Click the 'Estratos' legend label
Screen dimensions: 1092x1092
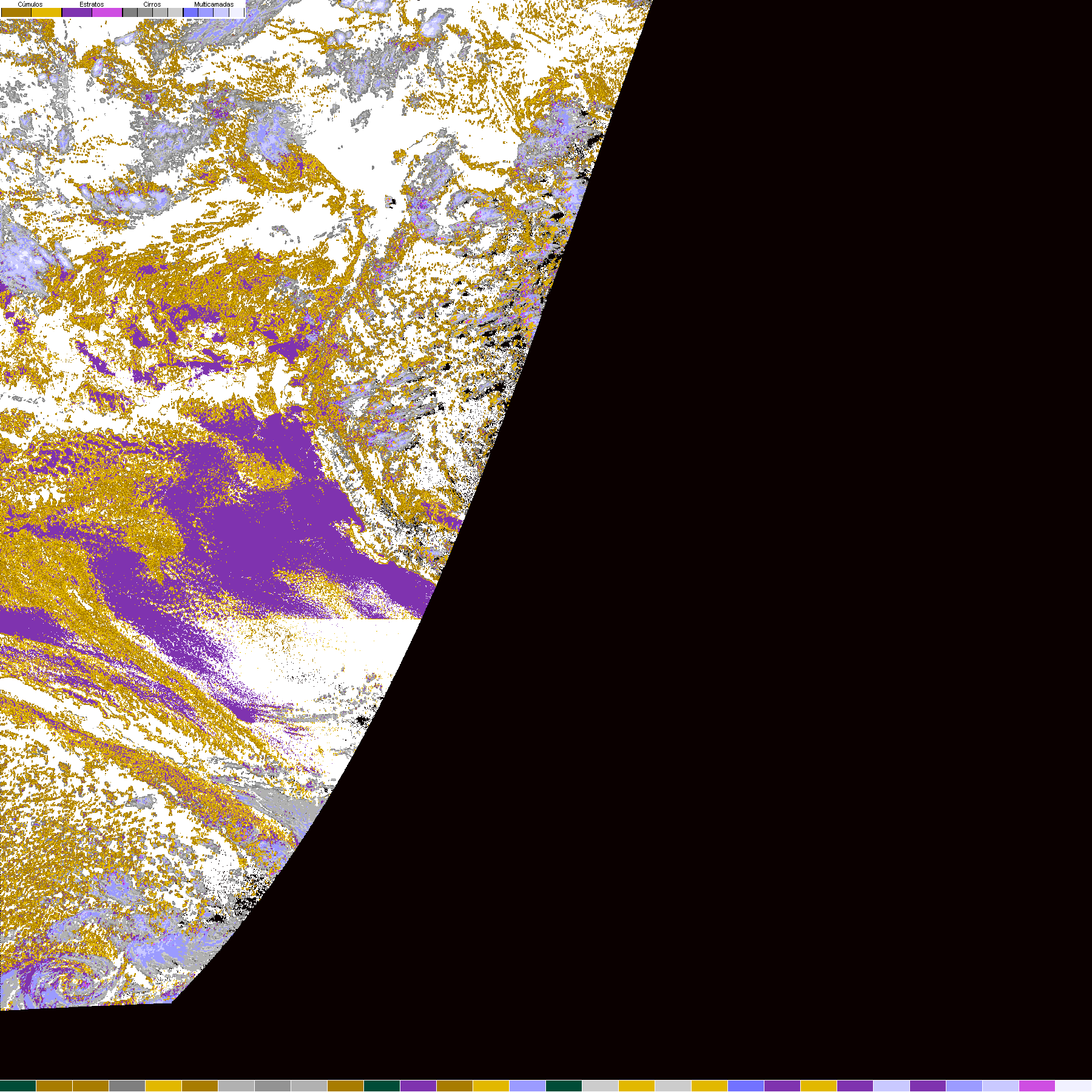[92, 4]
